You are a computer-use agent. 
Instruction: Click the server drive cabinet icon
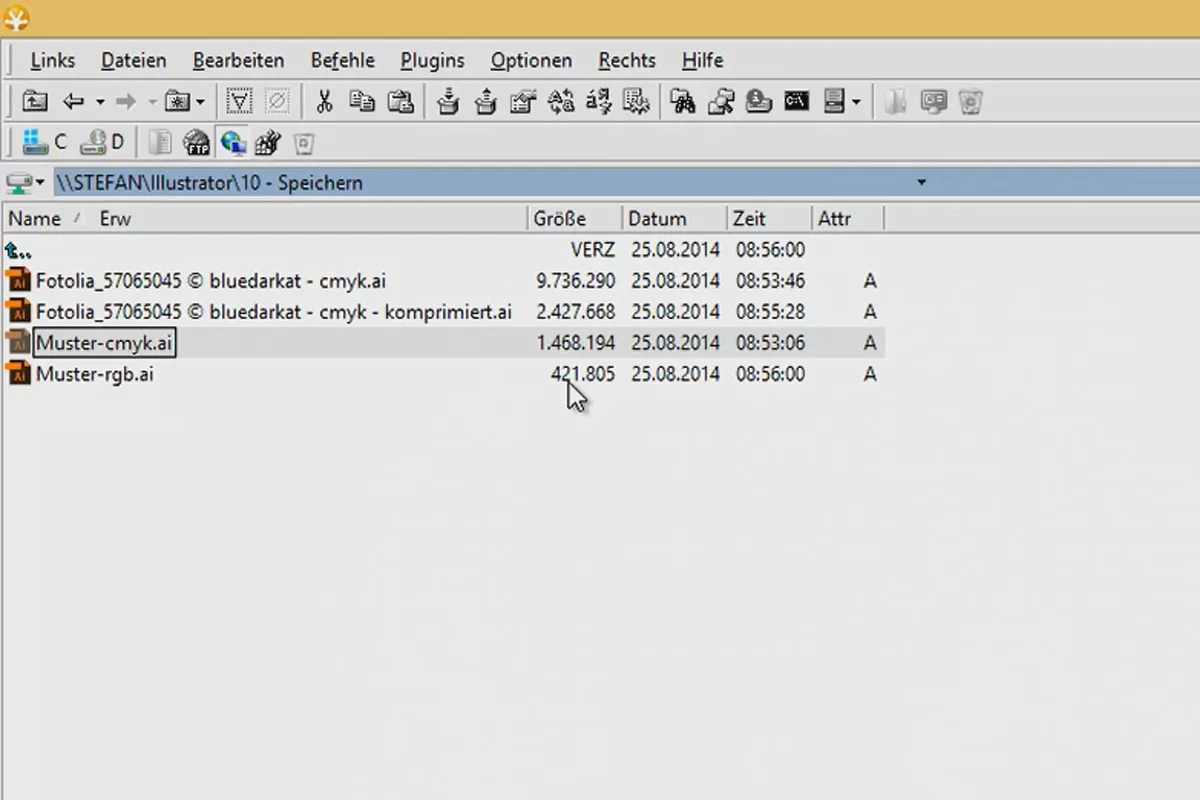pos(833,101)
